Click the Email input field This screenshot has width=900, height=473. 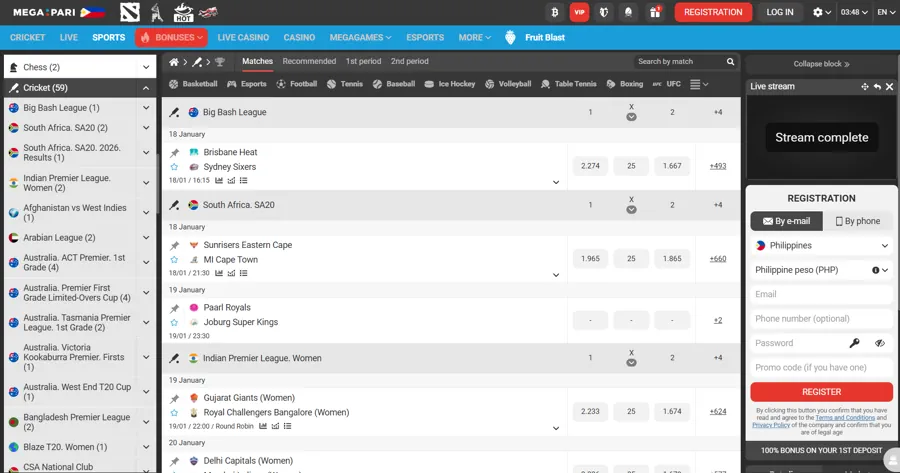click(x=820, y=294)
